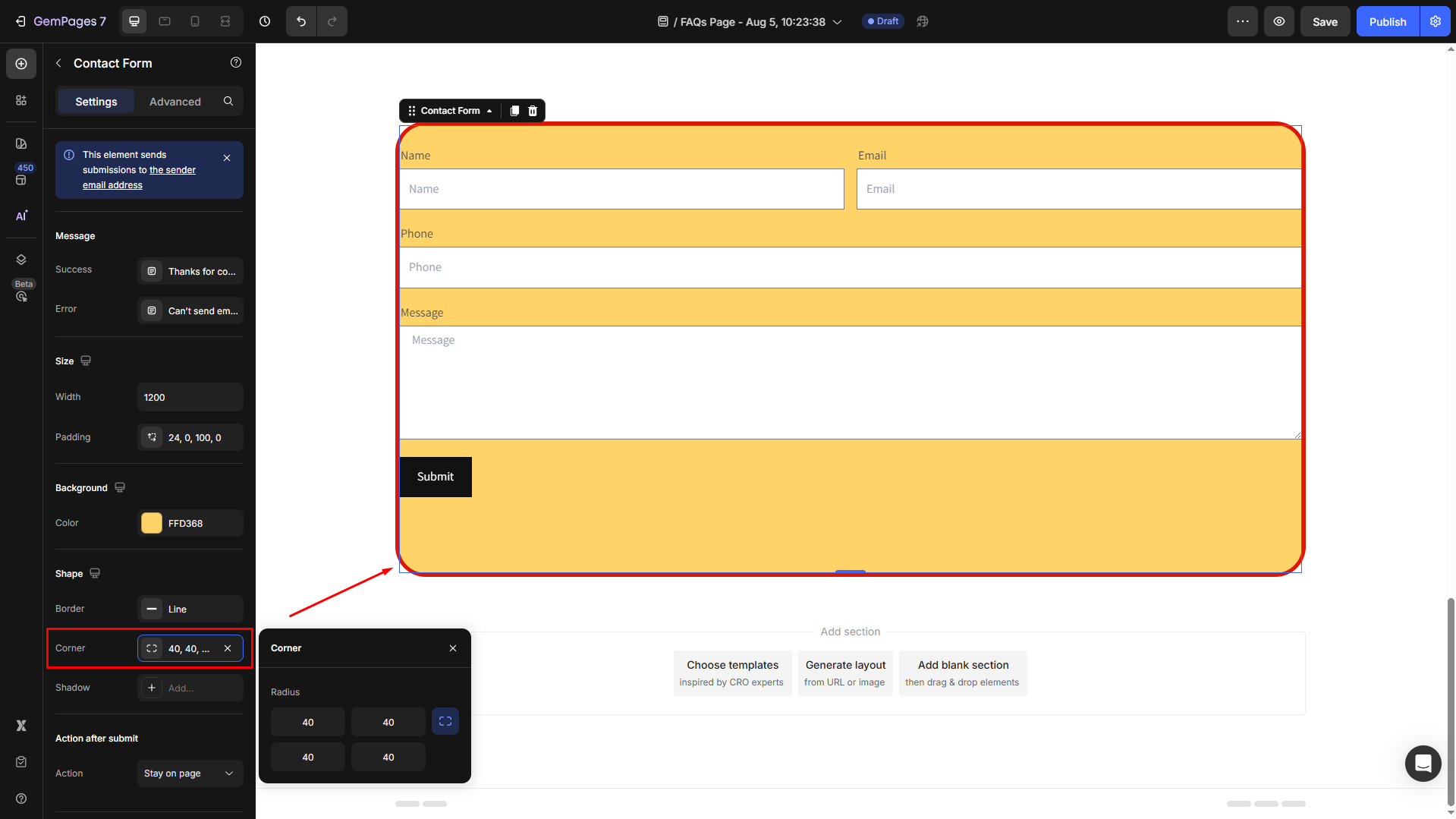The width and height of the screenshot is (1456, 819).
Task: Click the FFD368 background color swatch
Action: point(152,523)
